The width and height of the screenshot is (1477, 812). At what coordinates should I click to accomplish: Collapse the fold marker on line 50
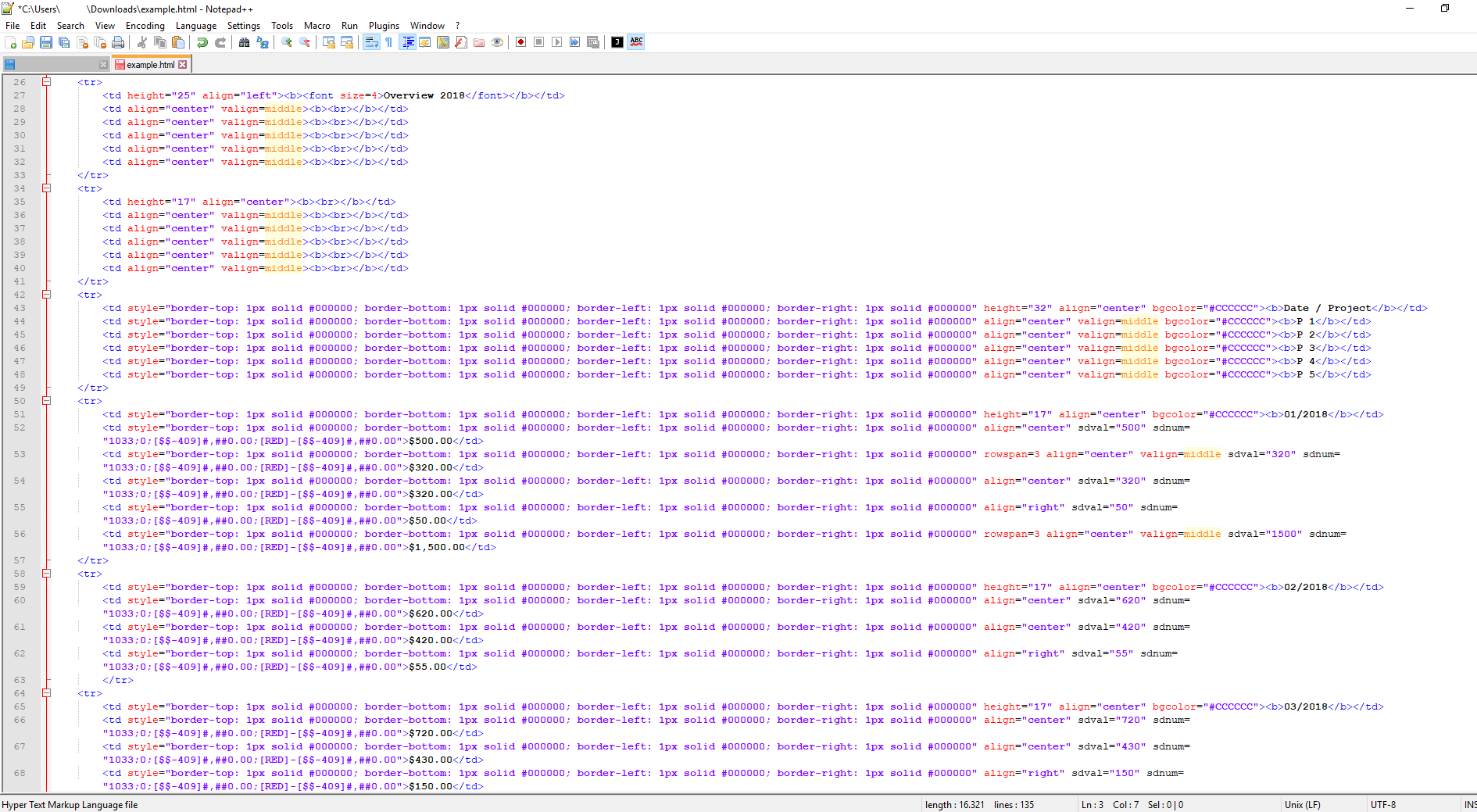pyautogui.click(x=47, y=400)
